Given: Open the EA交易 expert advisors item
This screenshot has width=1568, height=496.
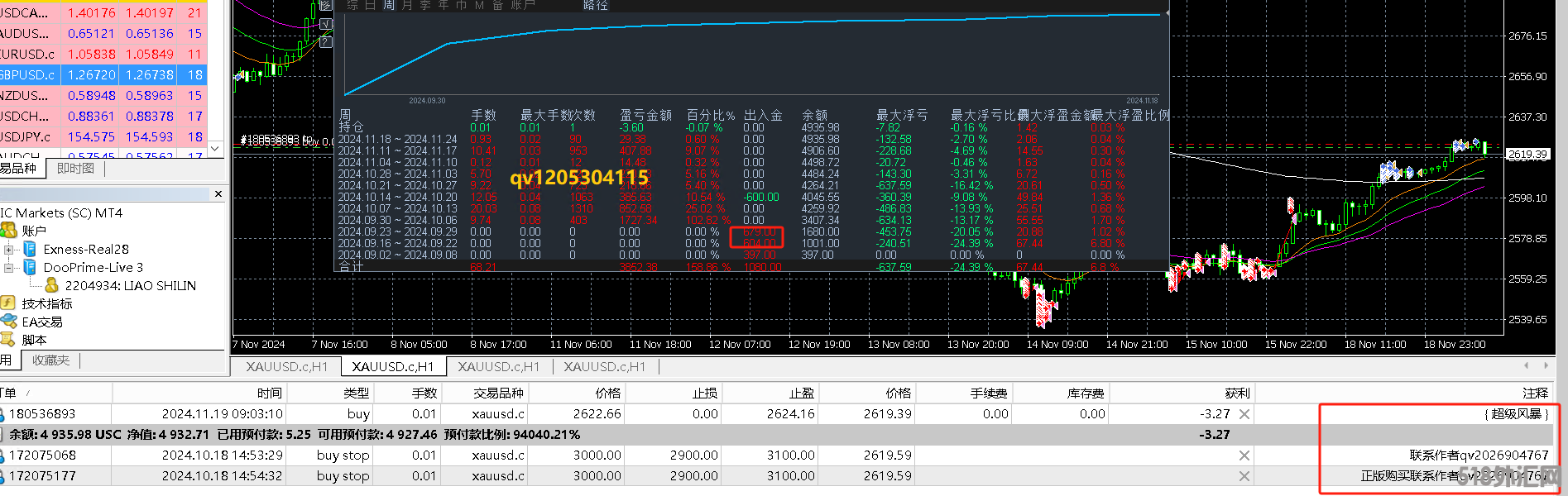Looking at the screenshot, I should tap(41, 322).
